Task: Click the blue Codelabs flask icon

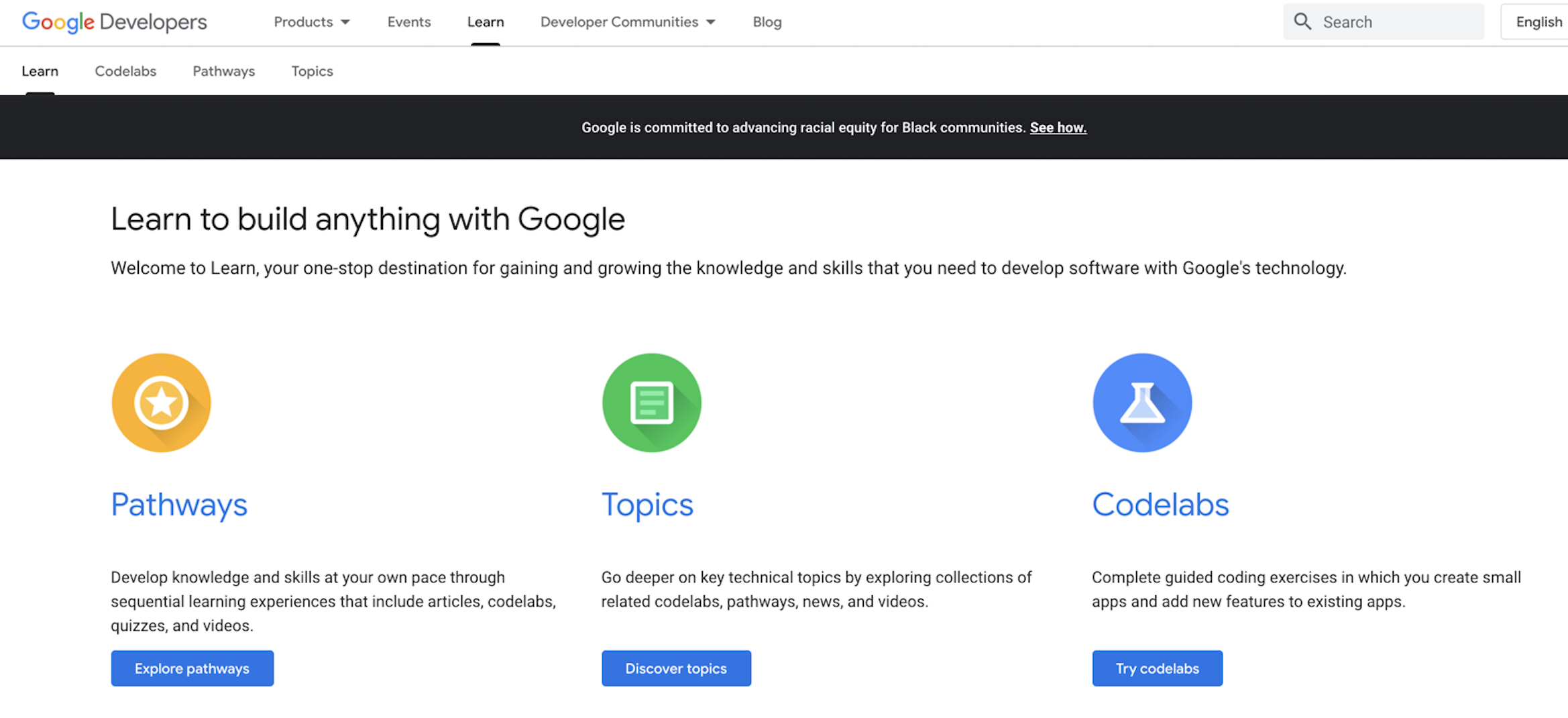Action: (x=1142, y=403)
